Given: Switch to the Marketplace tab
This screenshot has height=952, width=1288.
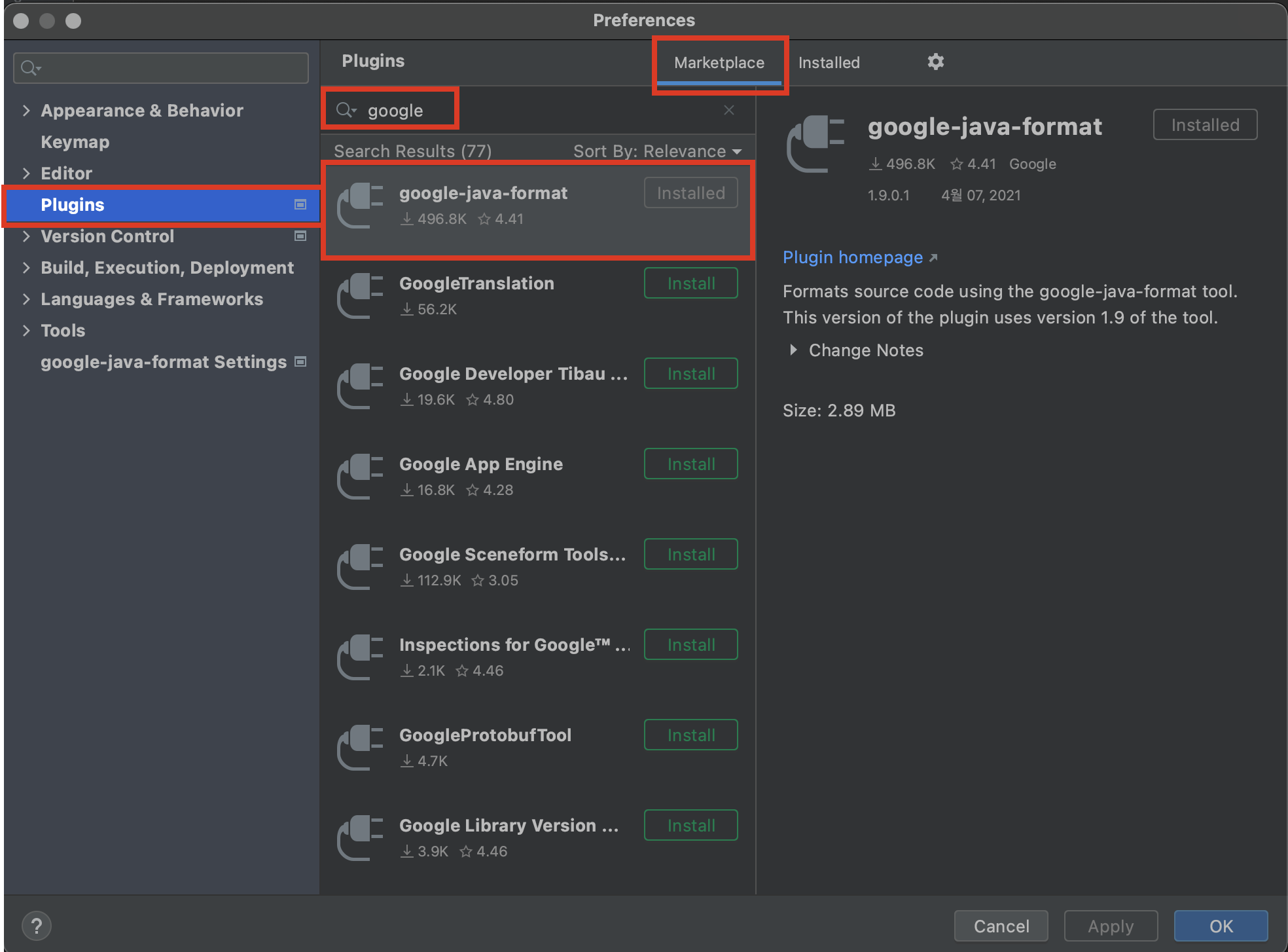Looking at the screenshot, I should tap(719, 63).
